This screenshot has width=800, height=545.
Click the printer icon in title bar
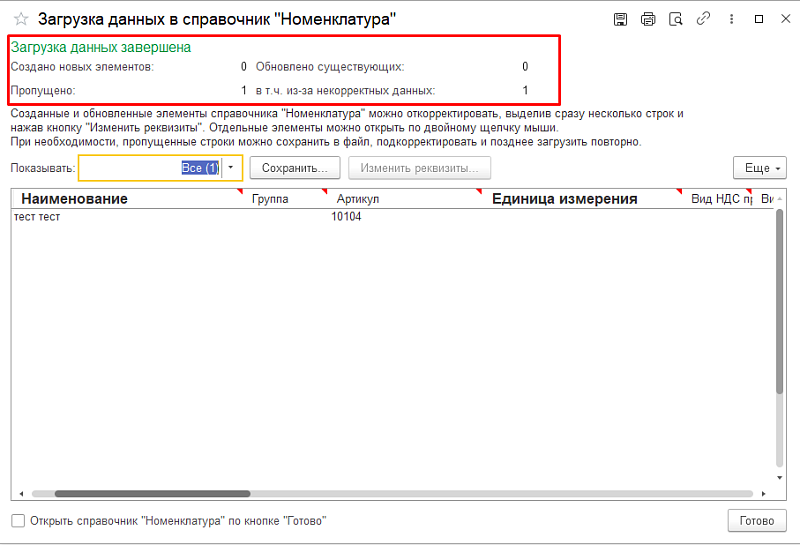tap(648, 19)
